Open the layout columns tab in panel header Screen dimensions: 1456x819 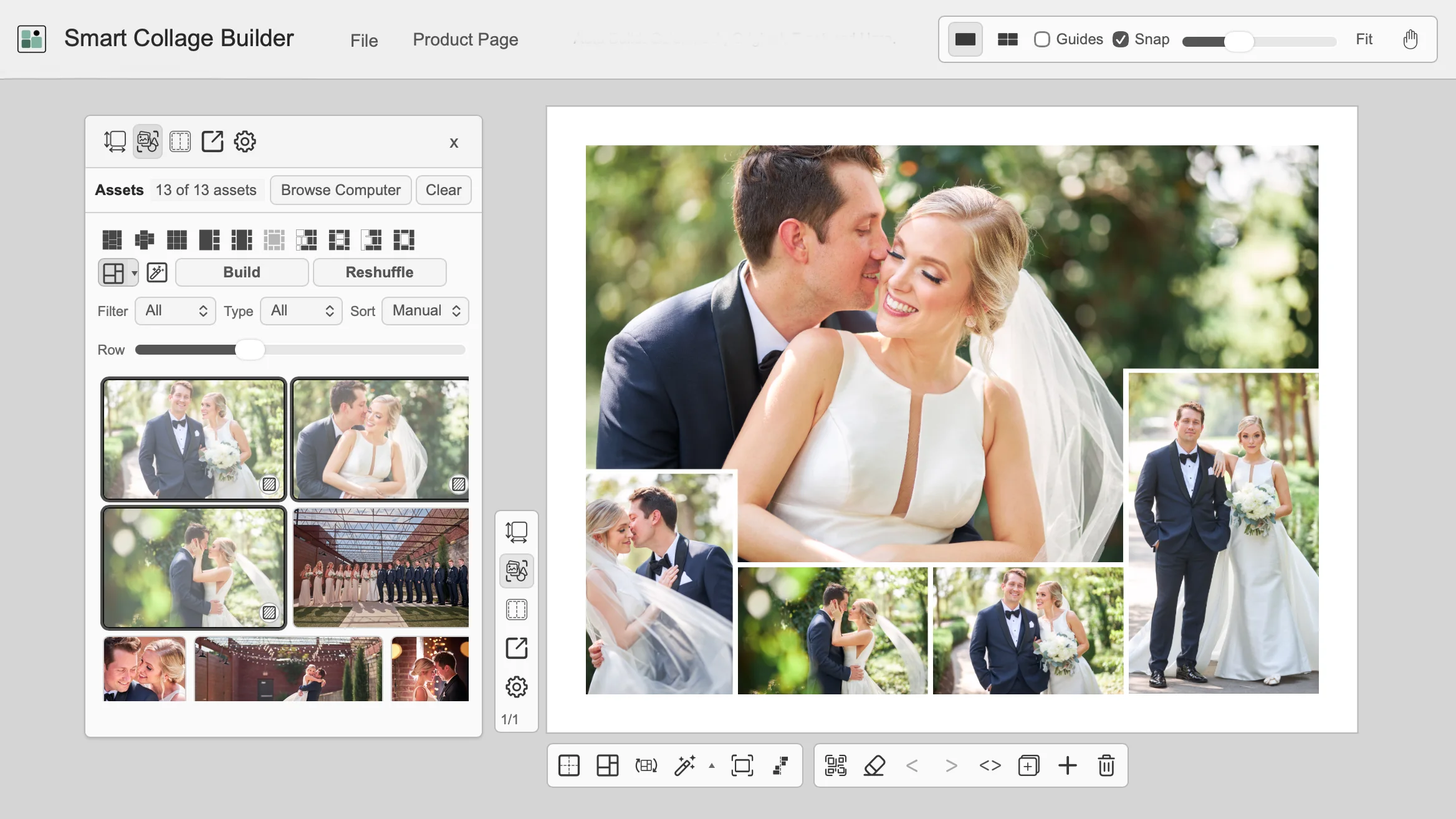click(180, 141)
